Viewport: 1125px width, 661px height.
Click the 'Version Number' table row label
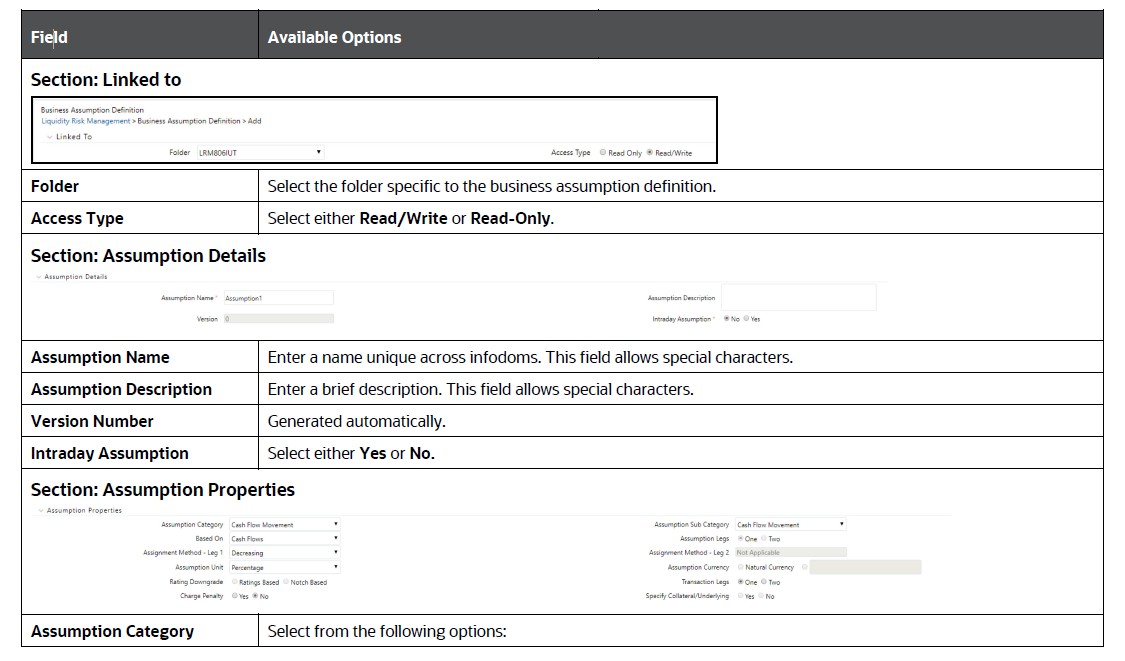click(92, 421)
